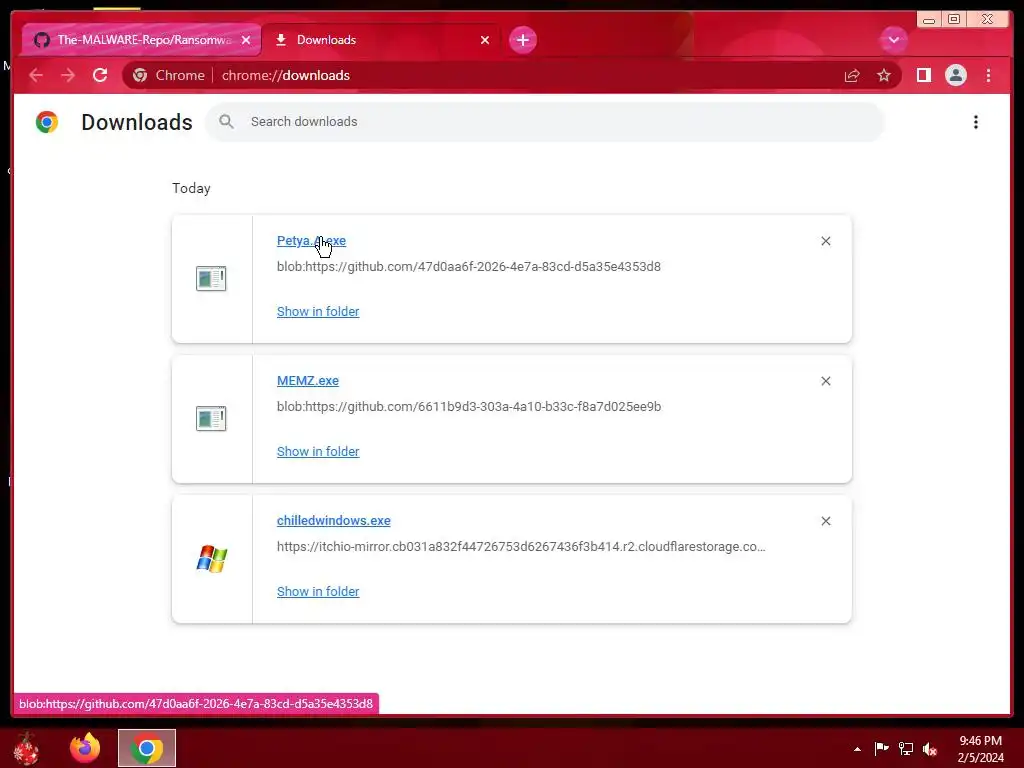This screenshot has height=768, width=1024.
Task: Select the Downloads tab
Action: click(x=379, y=40)
